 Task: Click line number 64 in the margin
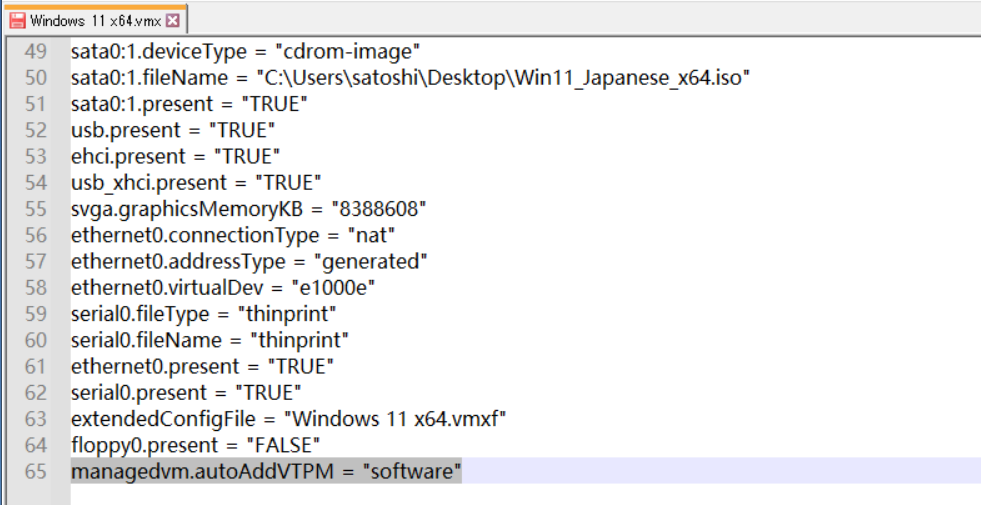click(x=36, y=446)
